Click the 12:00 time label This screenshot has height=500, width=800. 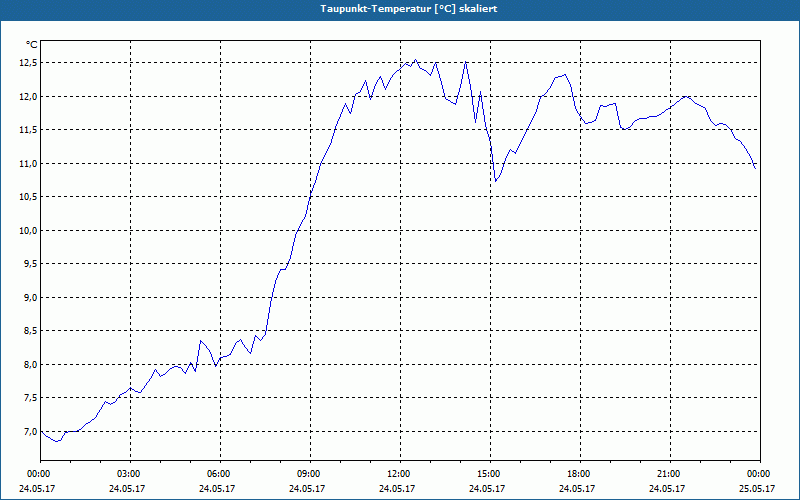(x=401, y=474)
